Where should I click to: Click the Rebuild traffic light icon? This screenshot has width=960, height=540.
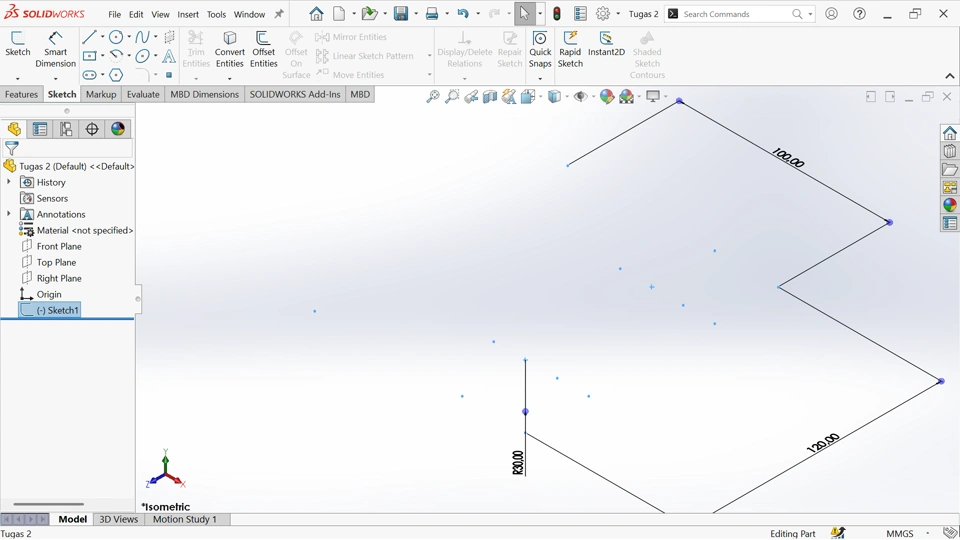[x=557, y=13]
